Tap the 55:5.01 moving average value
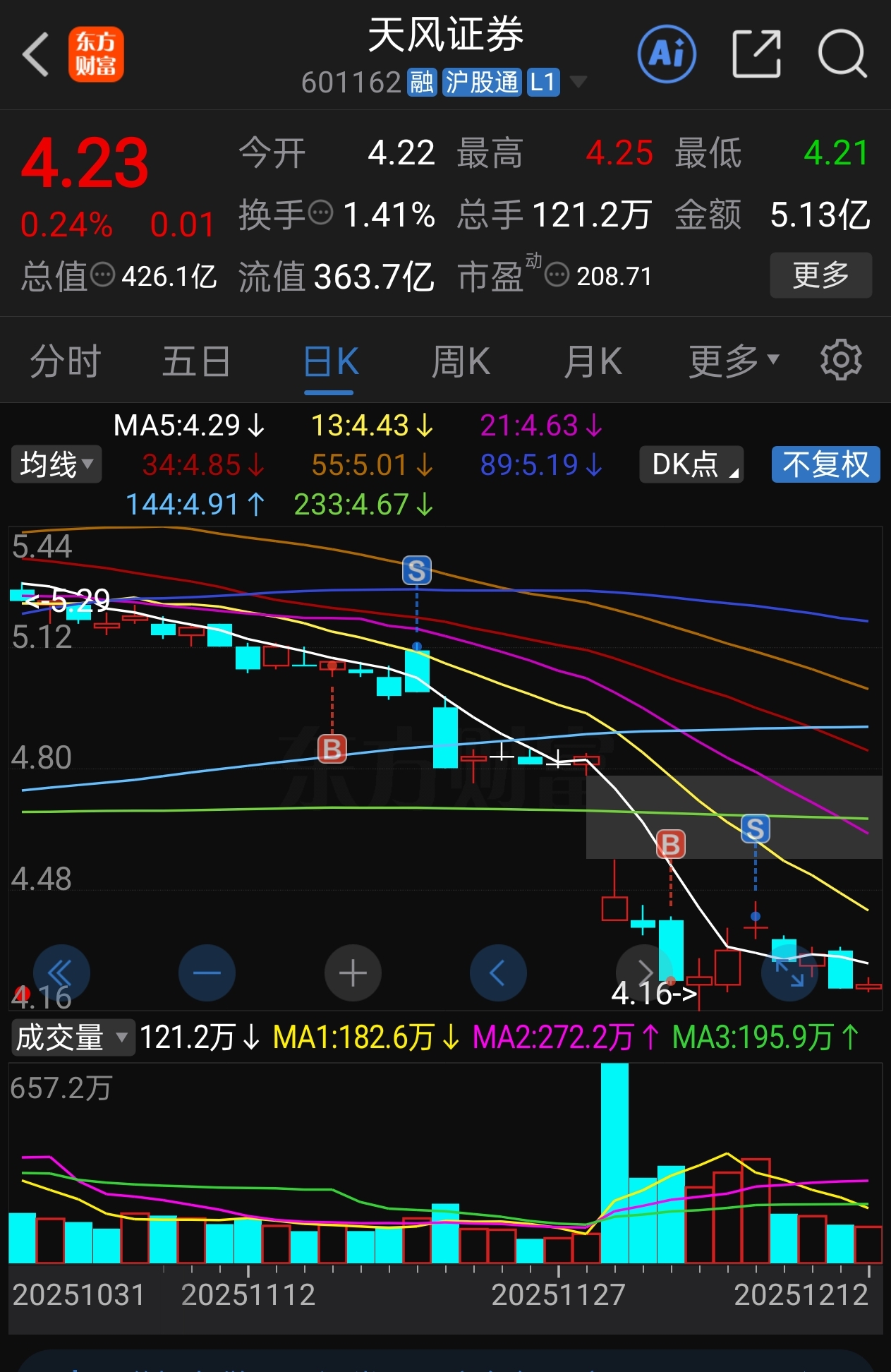 (x=372, y=464)
